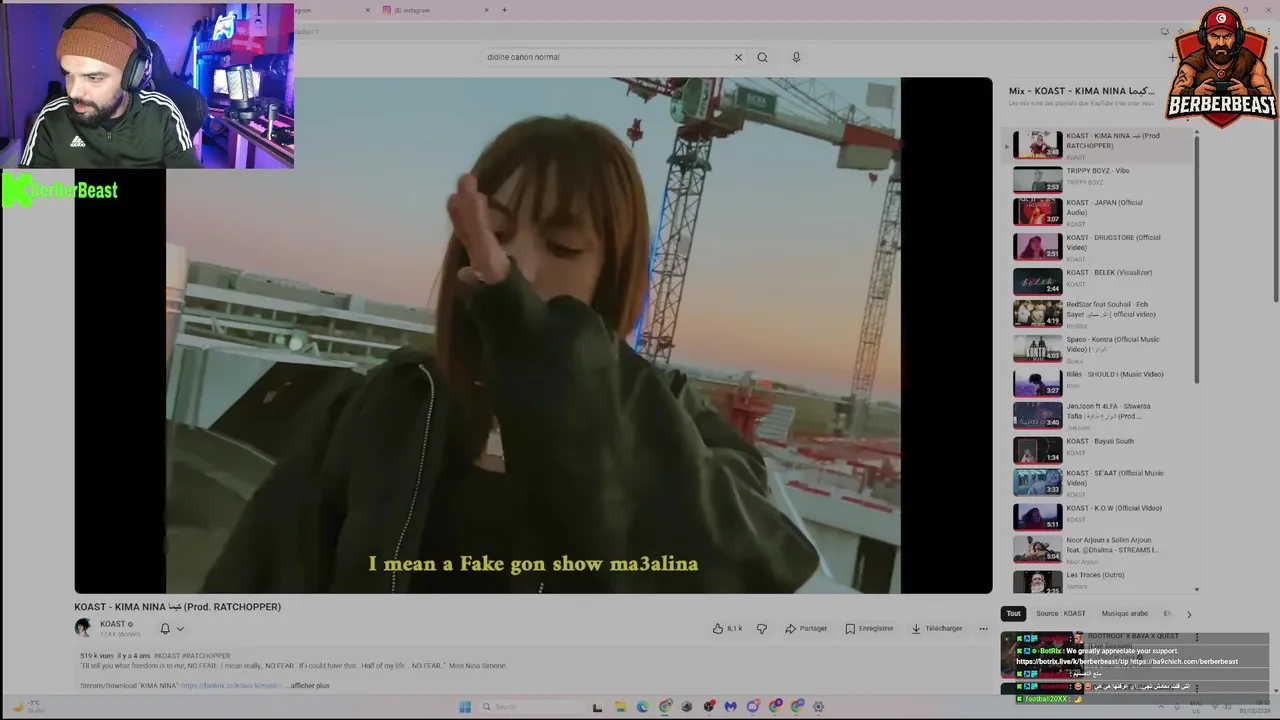Like the KIMA NINA video
1280x720 pixels.
click(x=727, y=628)
